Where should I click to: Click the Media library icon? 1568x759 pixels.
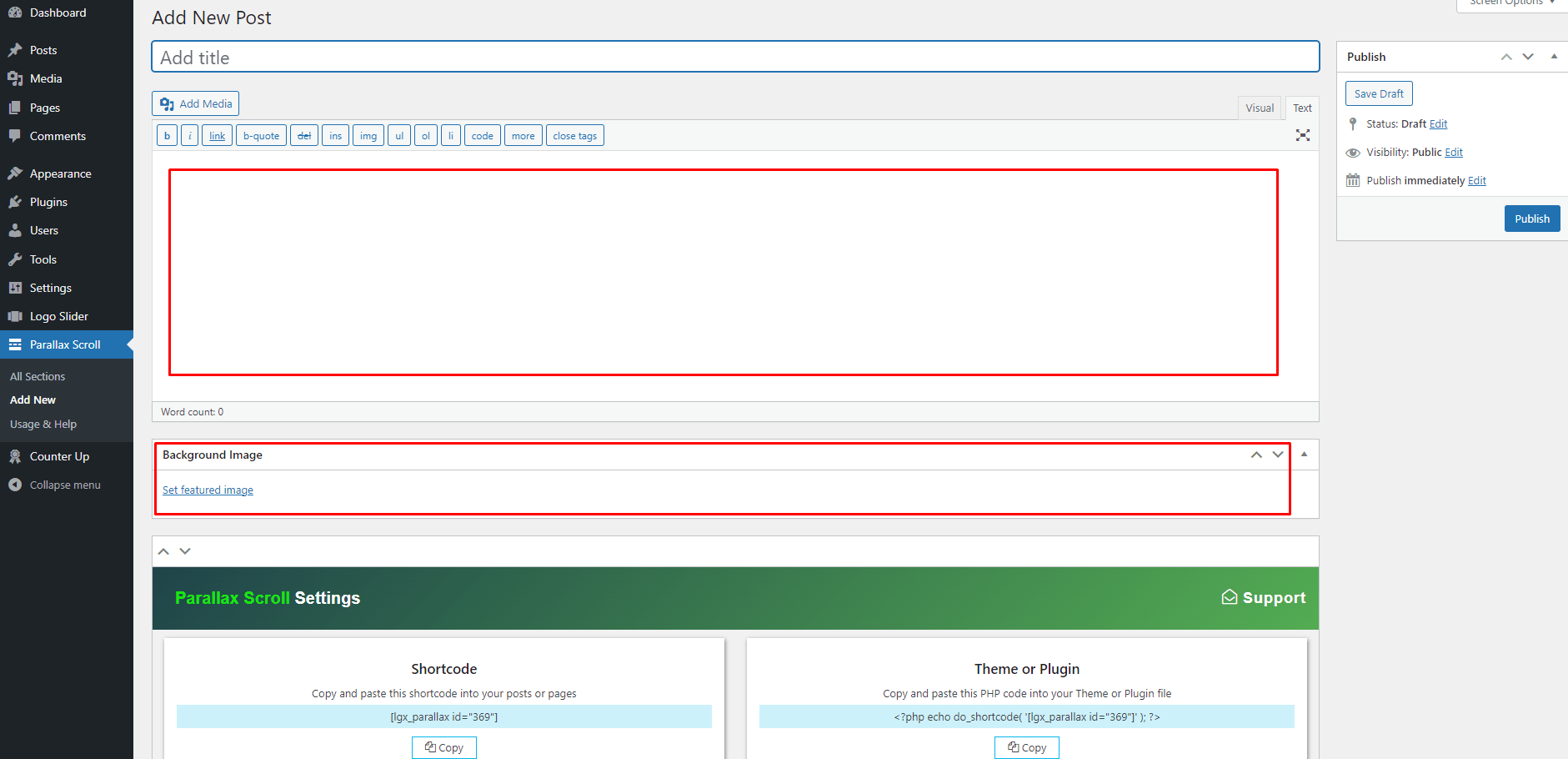[15, 78]
